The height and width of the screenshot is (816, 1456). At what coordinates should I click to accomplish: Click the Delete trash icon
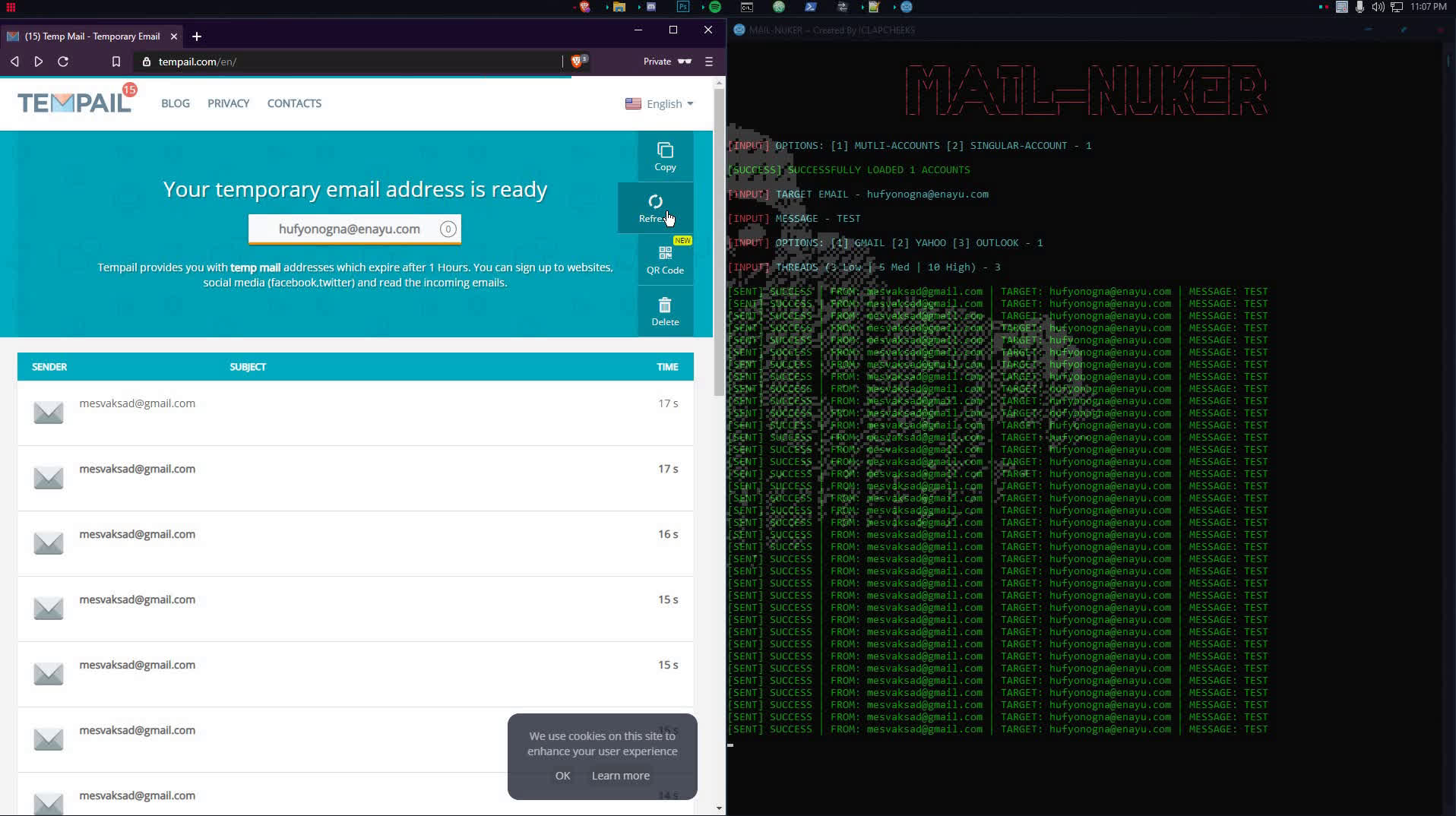(665, 305)
